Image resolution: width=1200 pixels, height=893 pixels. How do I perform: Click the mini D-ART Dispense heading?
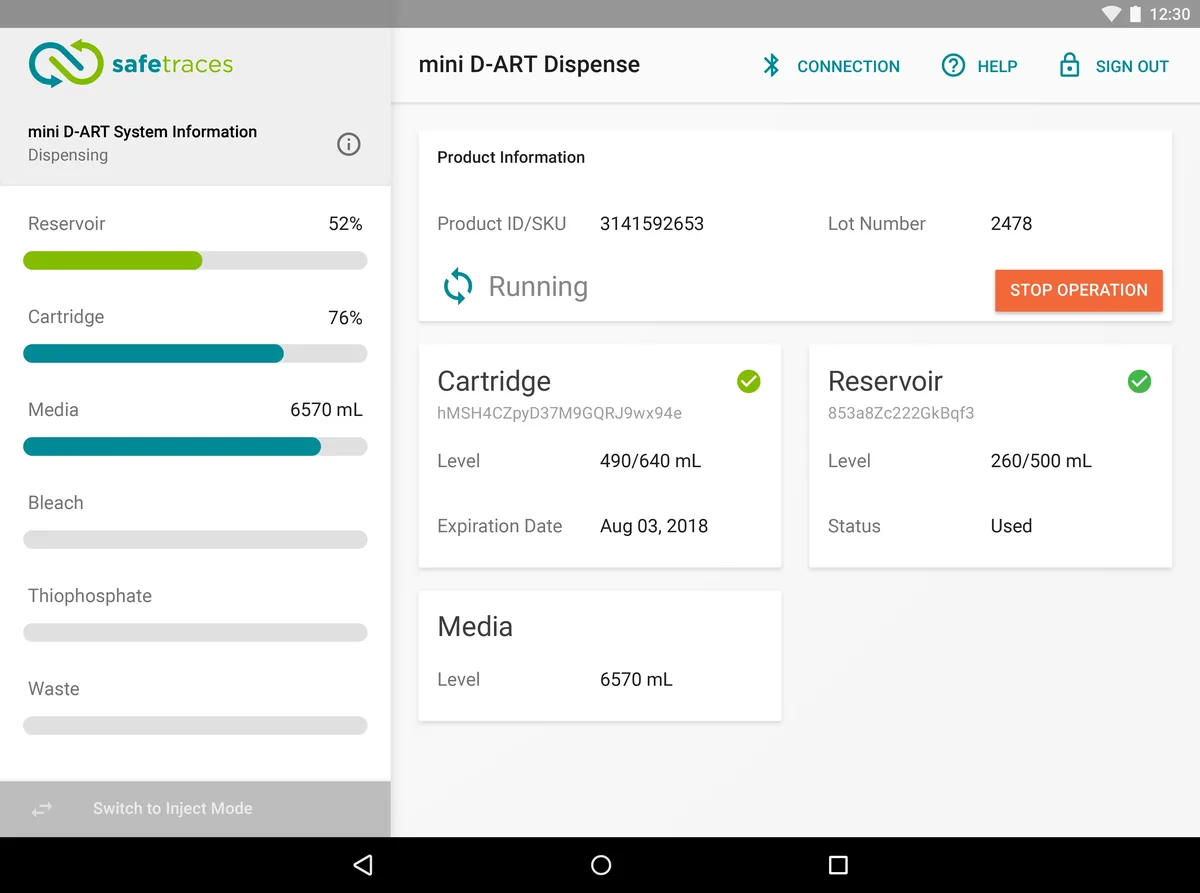[529, 65]
